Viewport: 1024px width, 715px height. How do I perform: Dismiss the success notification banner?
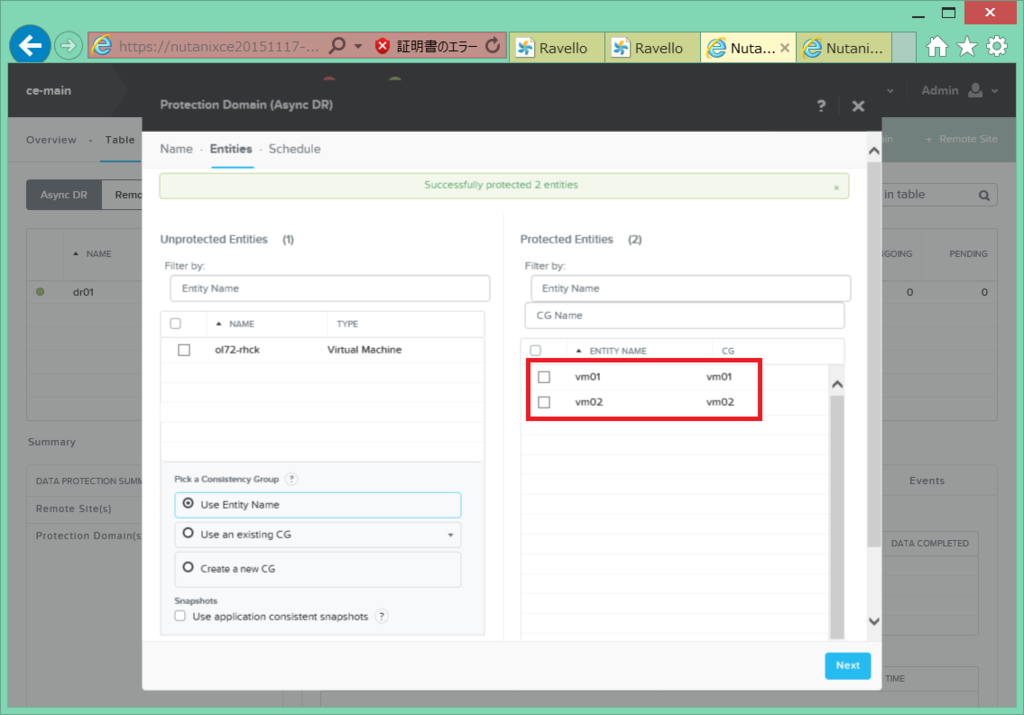pyautogui.click(x=836, y=187)
